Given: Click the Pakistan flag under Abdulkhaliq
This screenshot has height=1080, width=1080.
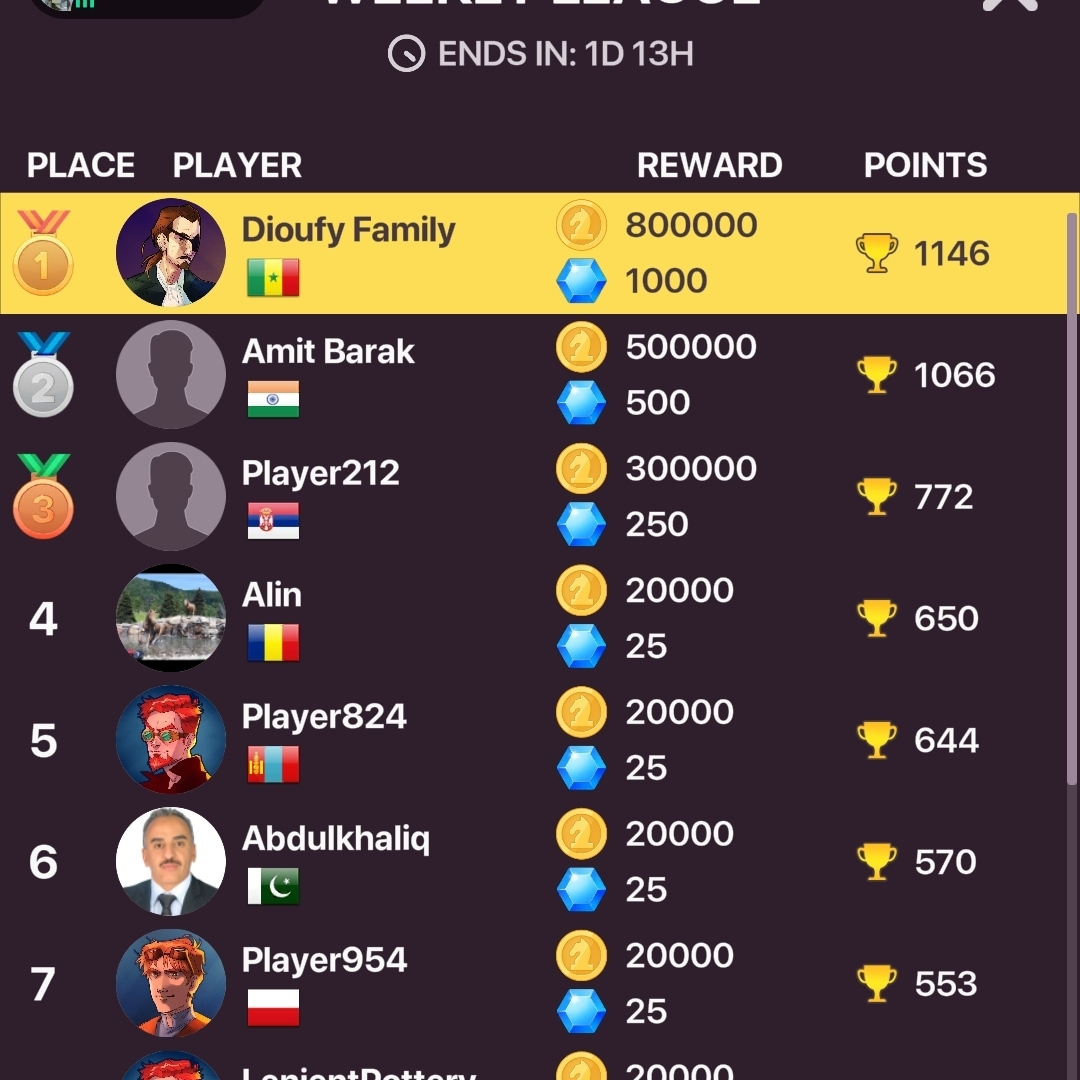Looking at the screenshot, I should click(x=273, y=886).
